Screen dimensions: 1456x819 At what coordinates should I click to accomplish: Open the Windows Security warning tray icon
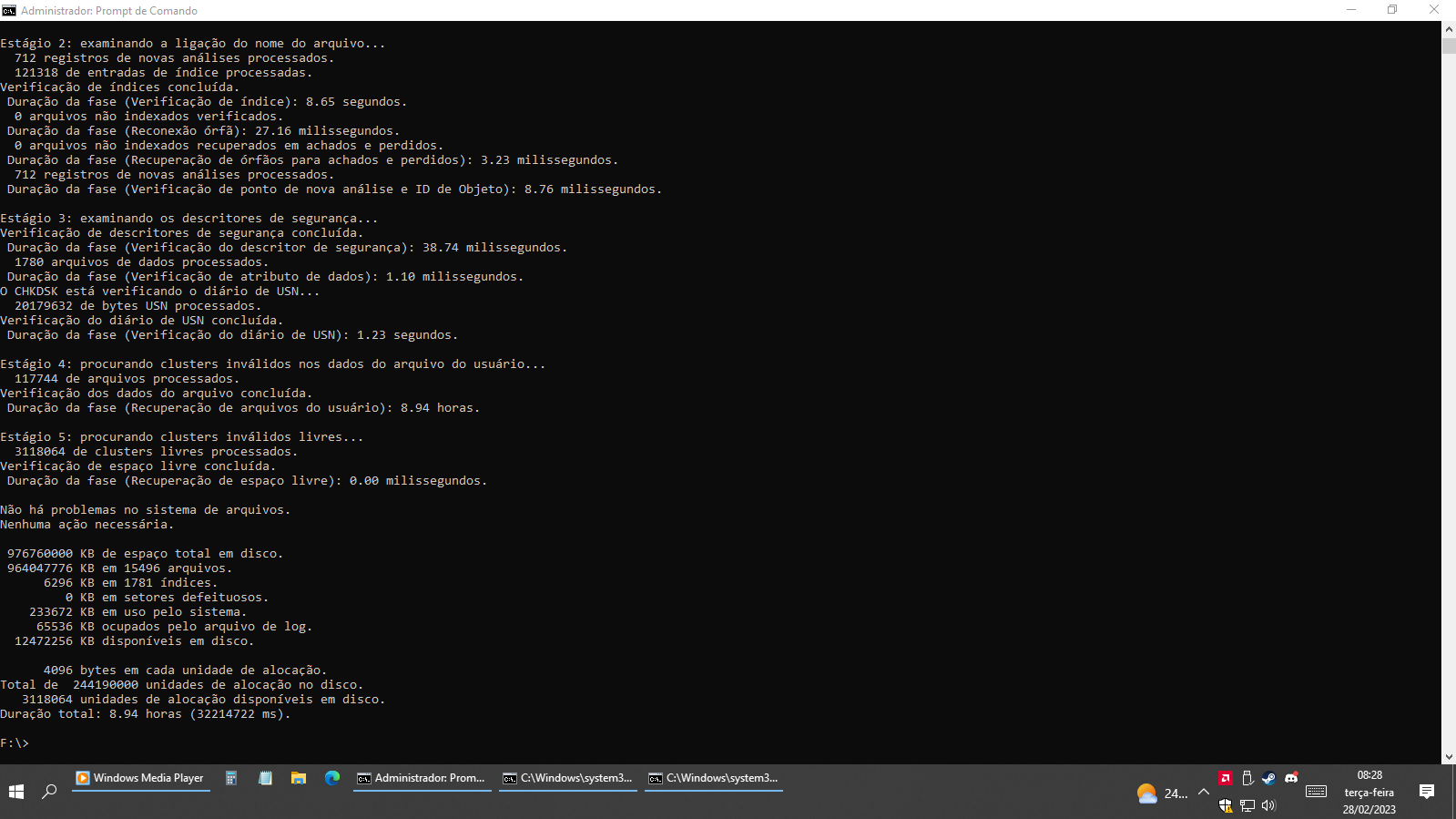(1226, 805)
